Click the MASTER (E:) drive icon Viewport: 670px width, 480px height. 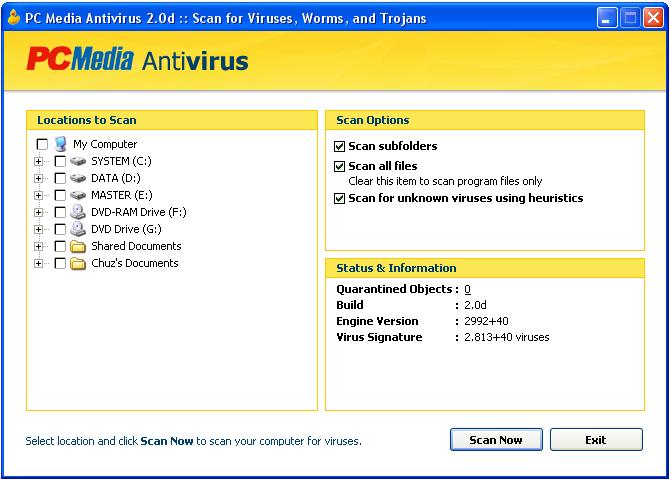click(x=78, y=195)
